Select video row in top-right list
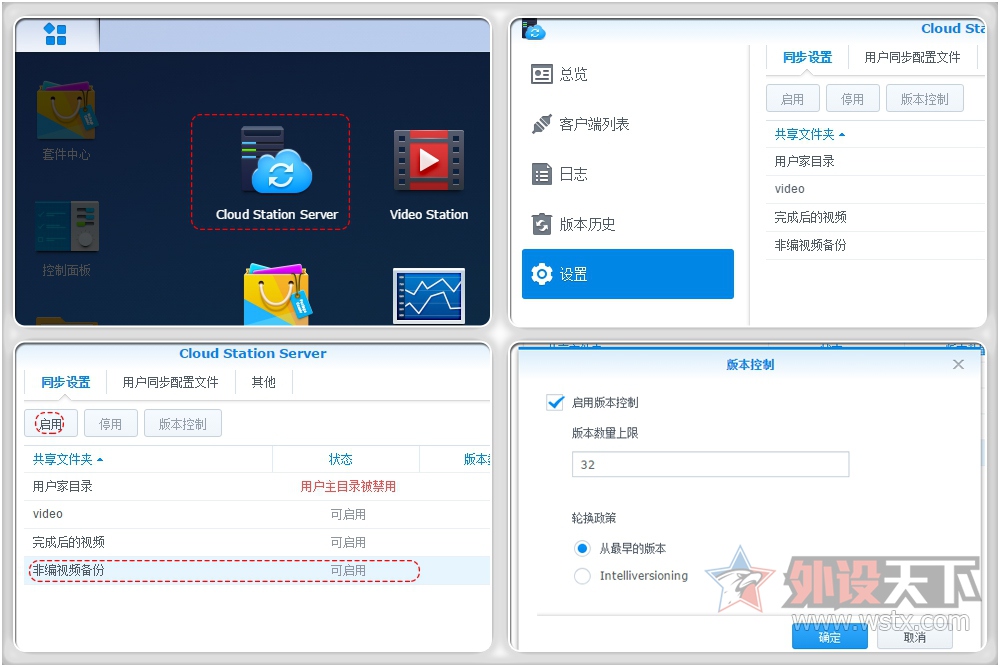The image size is (1000, 667). point(875,189)
